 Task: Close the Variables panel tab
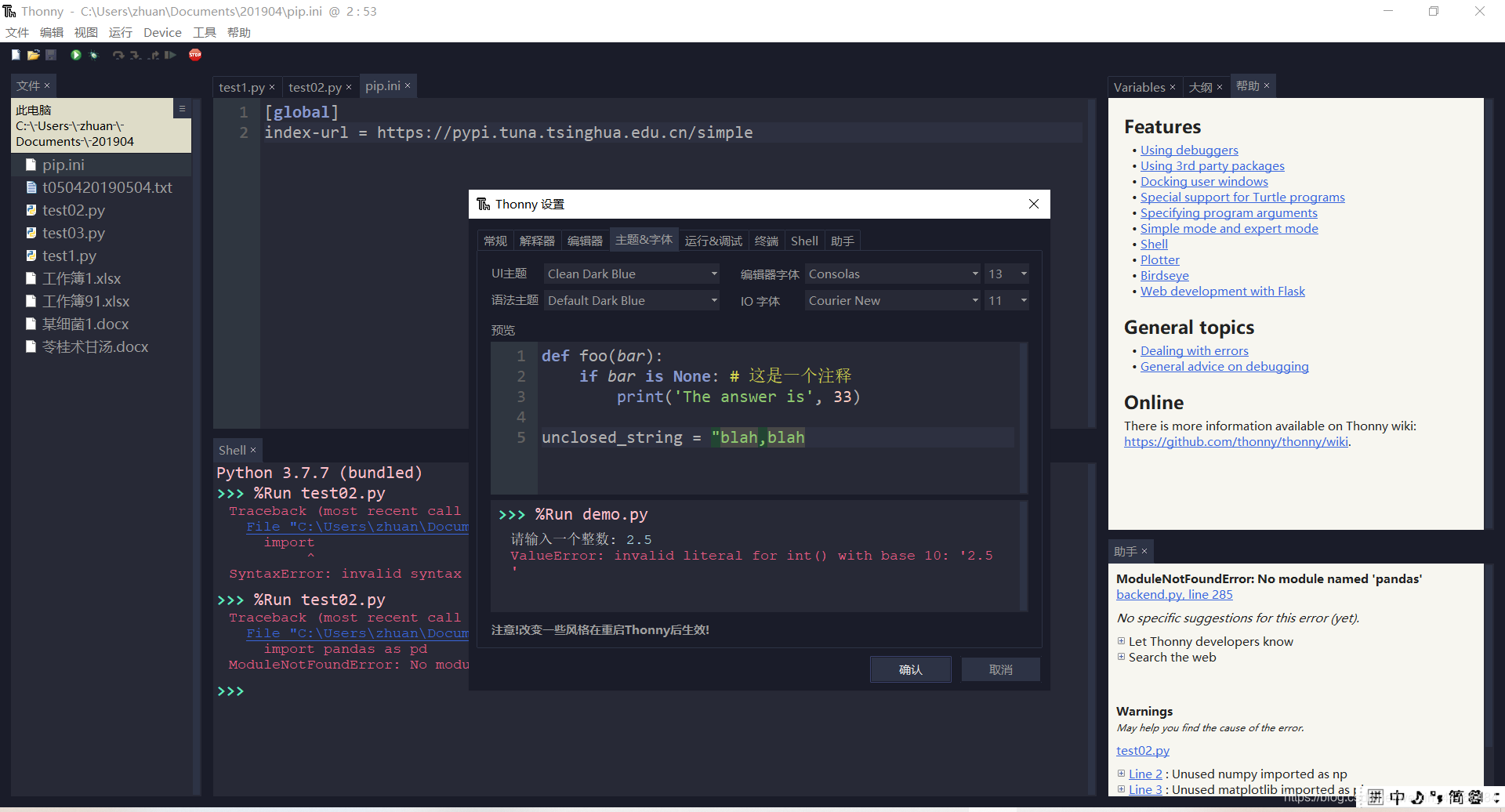tap(1173, 87)
